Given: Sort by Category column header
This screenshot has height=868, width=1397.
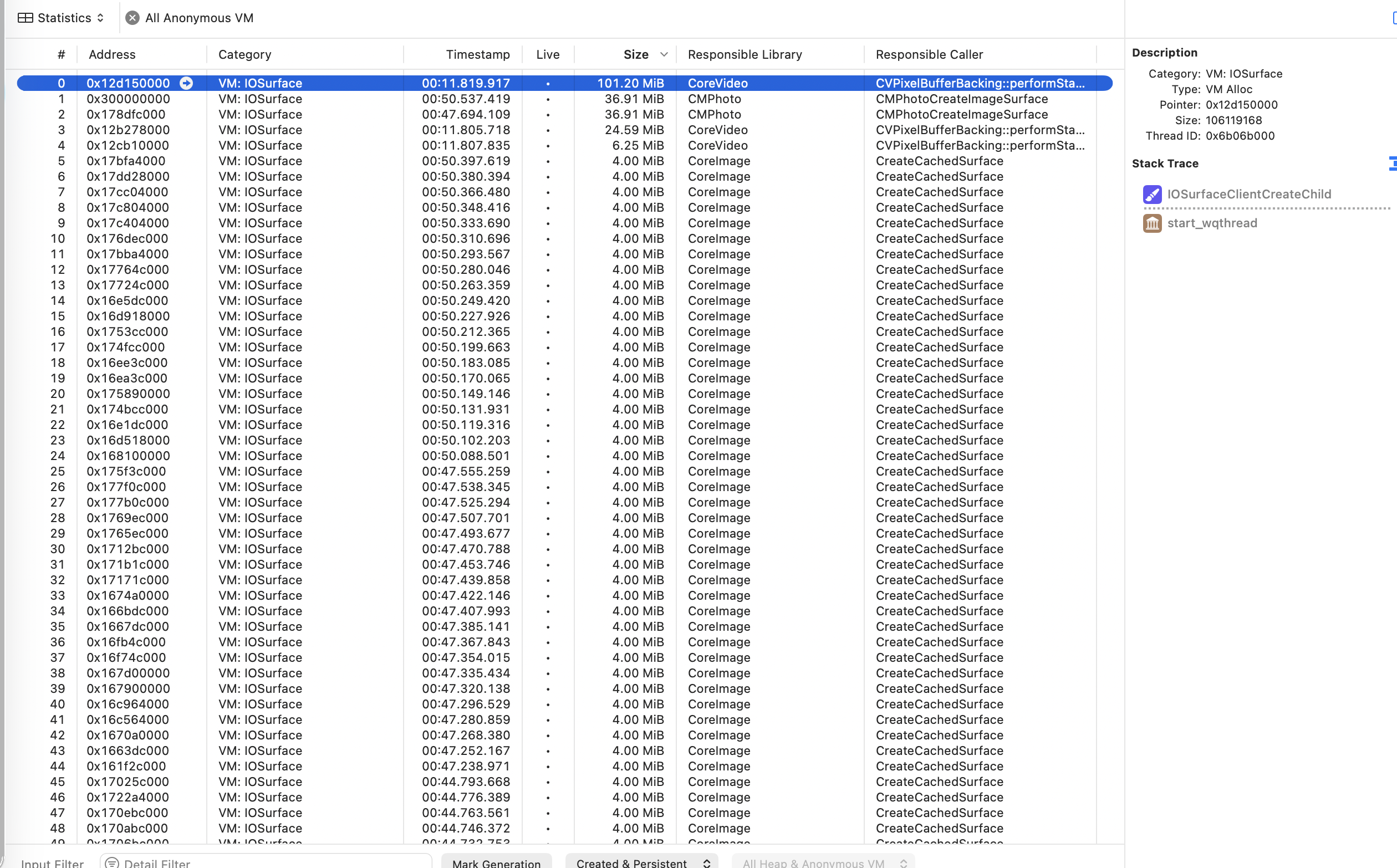Looking at the screenshot, I should [x=244, y=54].
